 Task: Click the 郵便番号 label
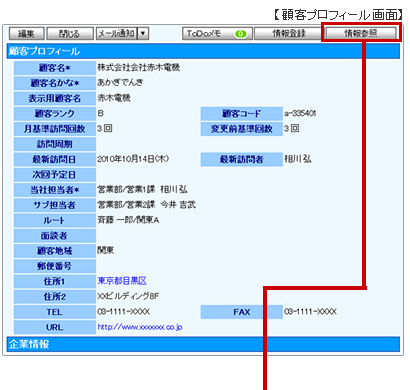coord(55,266)
